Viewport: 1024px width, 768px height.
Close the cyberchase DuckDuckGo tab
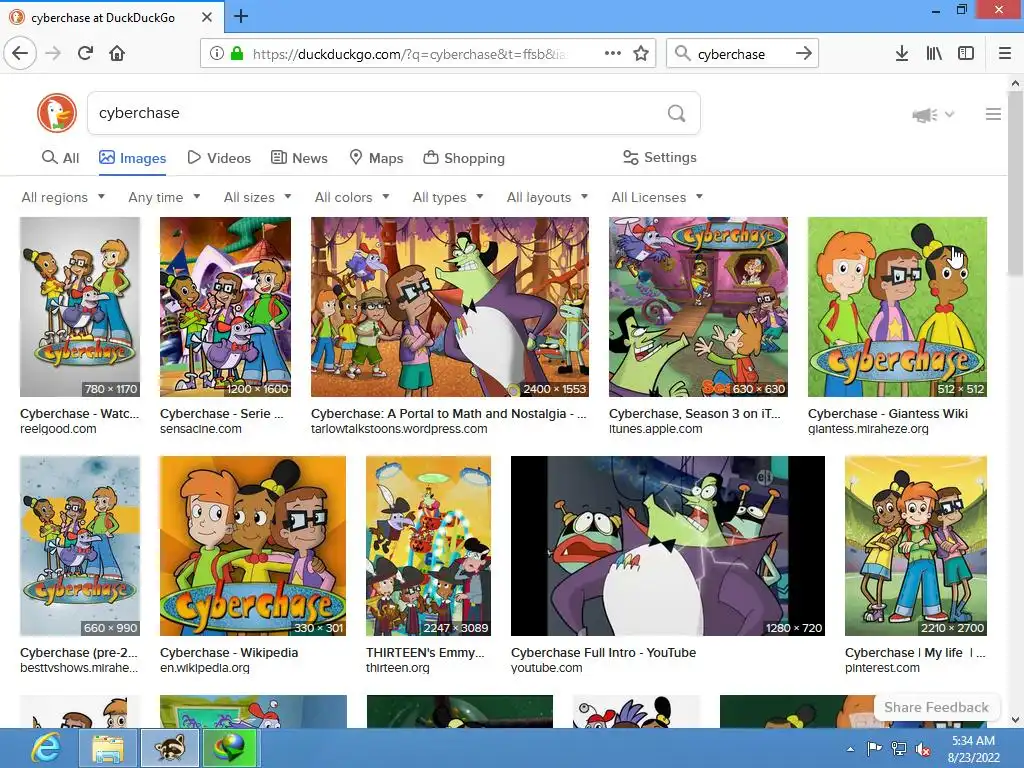point(206,17)
